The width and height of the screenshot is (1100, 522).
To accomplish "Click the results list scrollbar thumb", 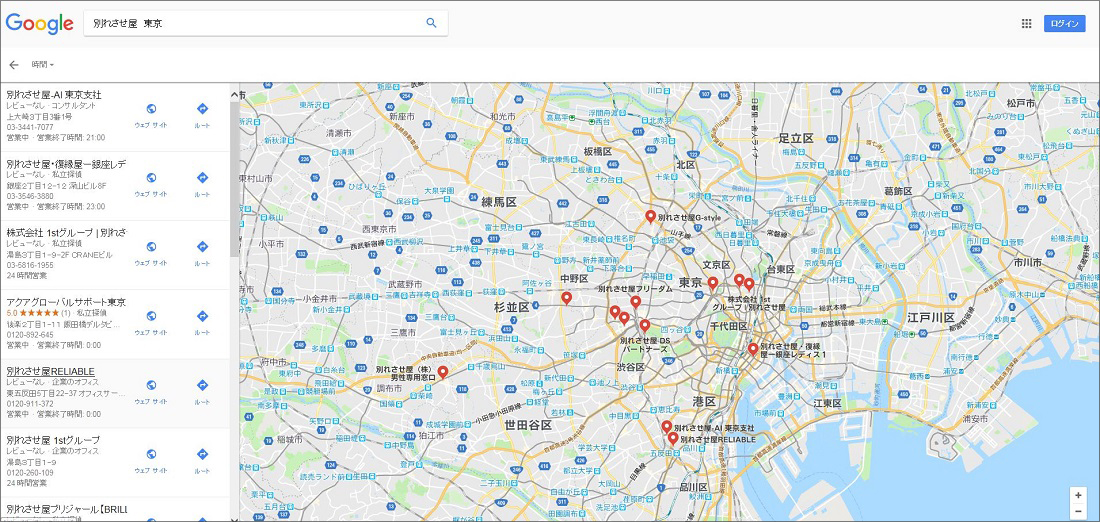I will [234, 179].
